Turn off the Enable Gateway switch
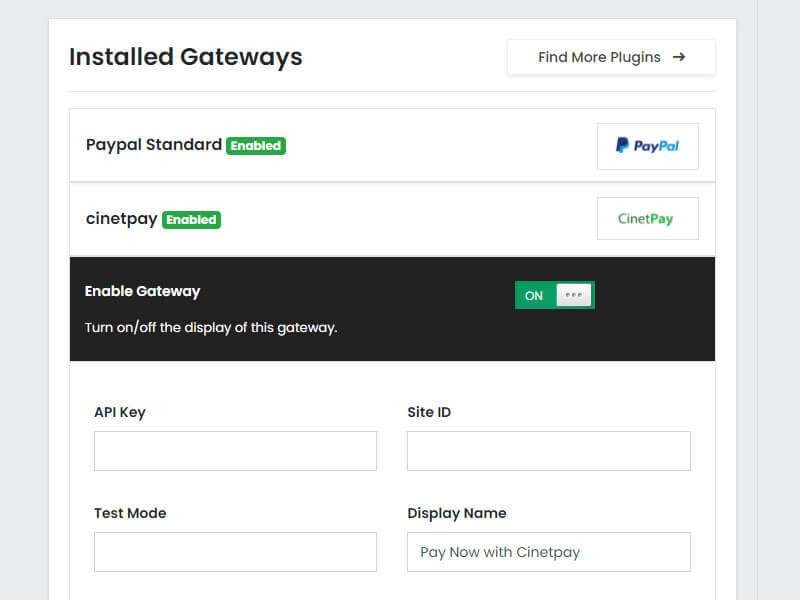800x600 pixels. click(554, 295)
